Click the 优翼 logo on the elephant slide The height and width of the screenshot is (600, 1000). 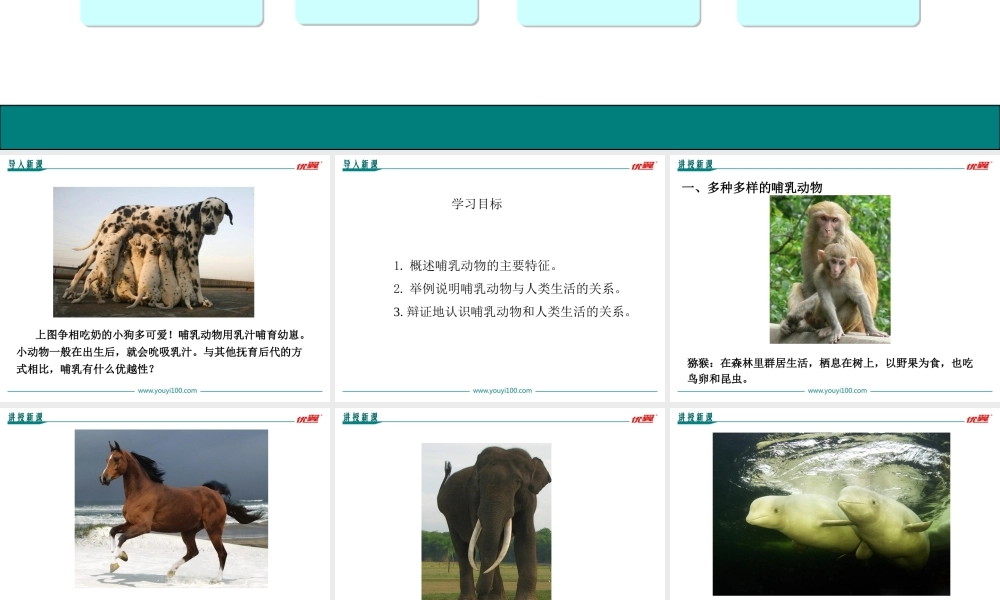point(642,419)
